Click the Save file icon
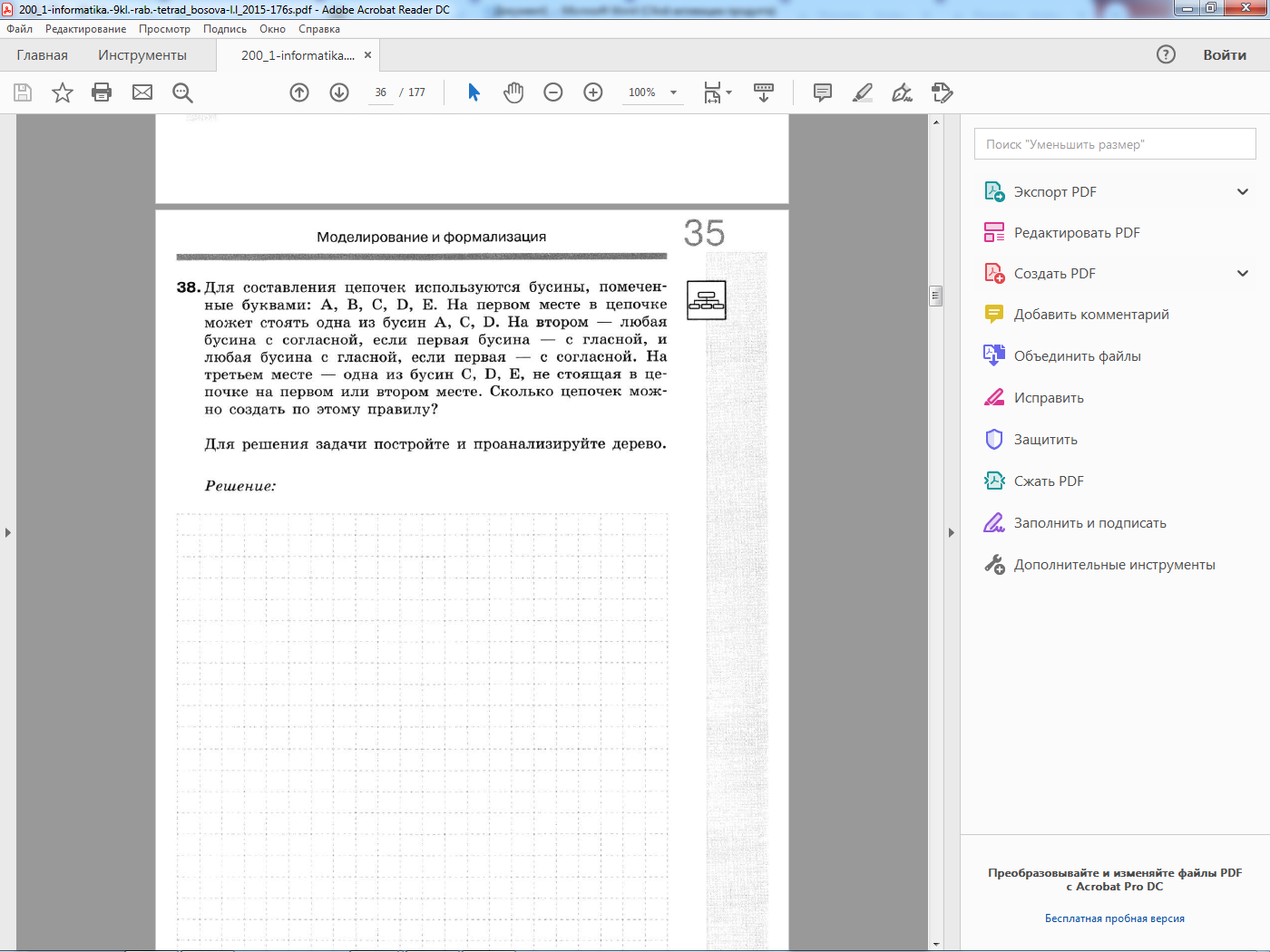Image resolution: width=1270 pixels, height=952 pixels. coord(23,92)
